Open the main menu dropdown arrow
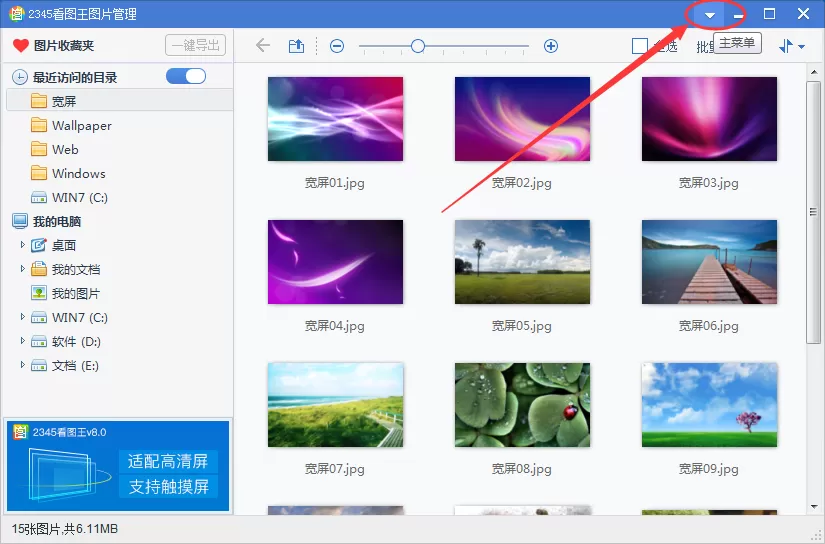825x544 pixels. pos(709,15)
